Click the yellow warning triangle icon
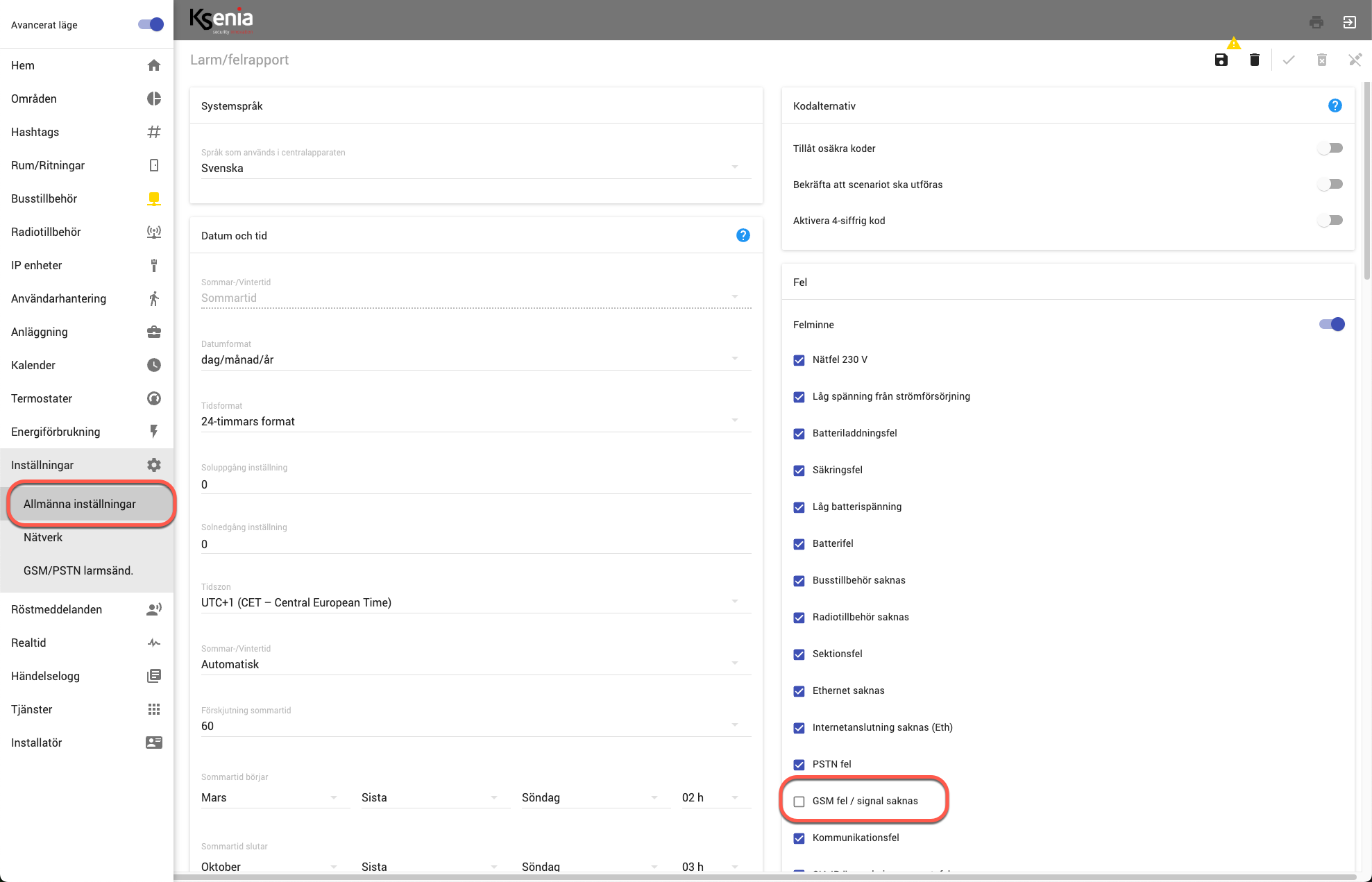1372x882 pixels. [1233, 44]
